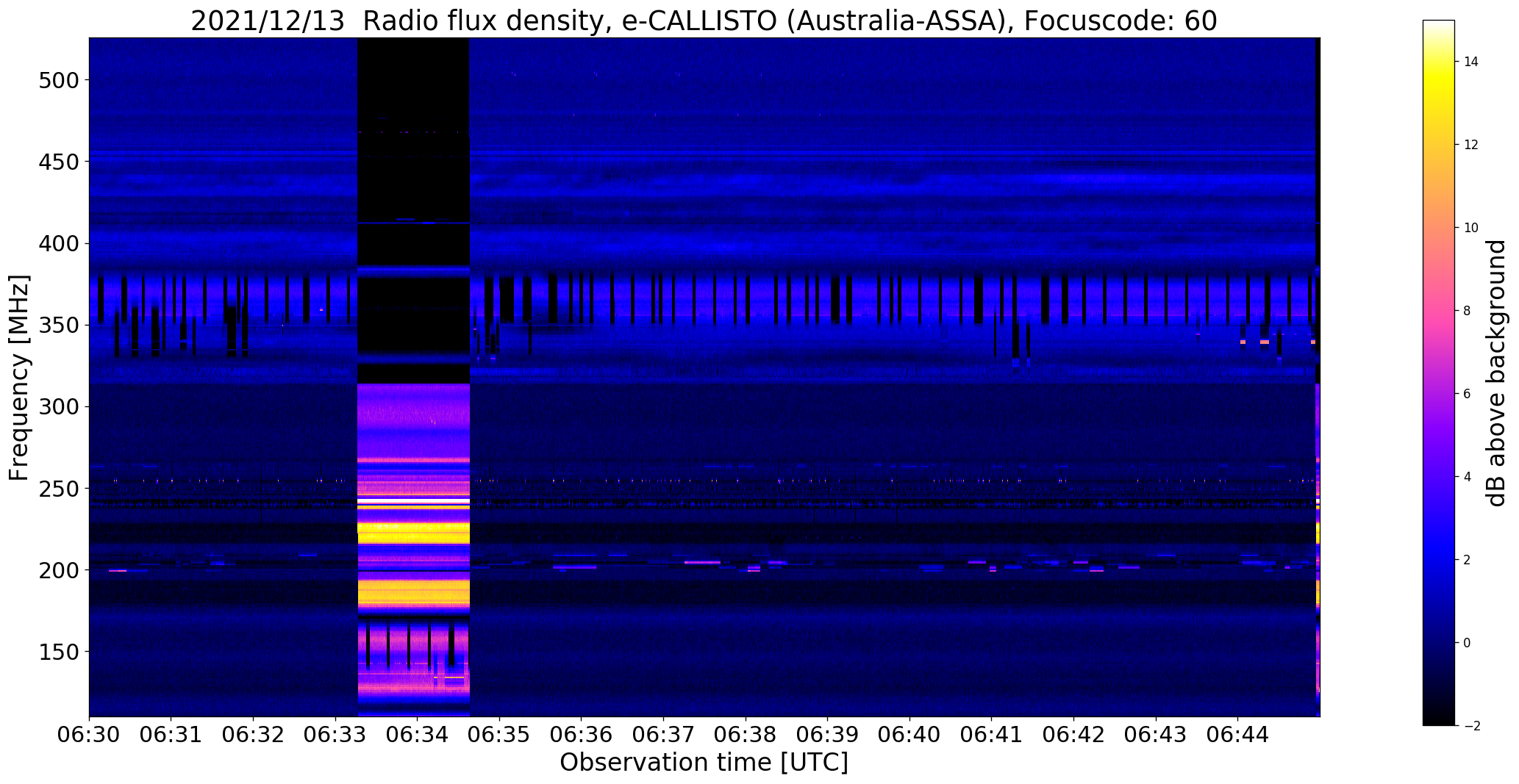
Task: Click the 200 MHz frequency tick label
Action: [x=58, y=569]
